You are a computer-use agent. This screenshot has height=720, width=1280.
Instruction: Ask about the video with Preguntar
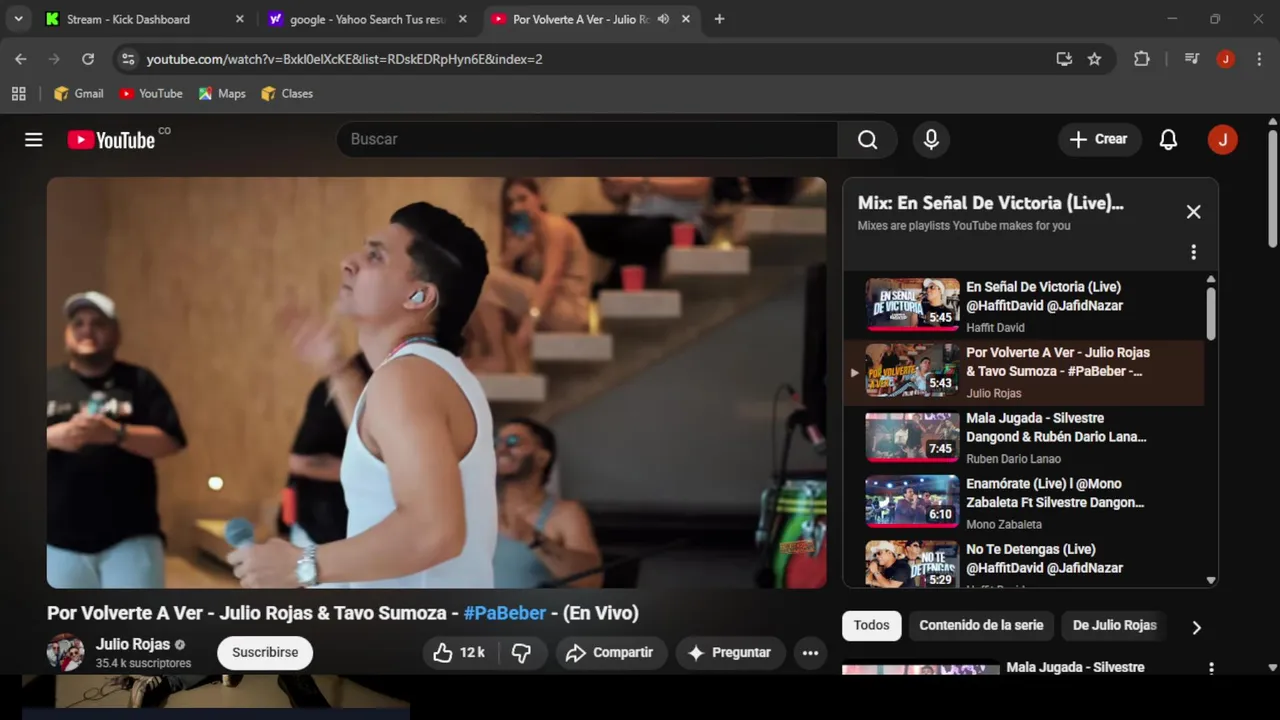[x=730, y=653]
